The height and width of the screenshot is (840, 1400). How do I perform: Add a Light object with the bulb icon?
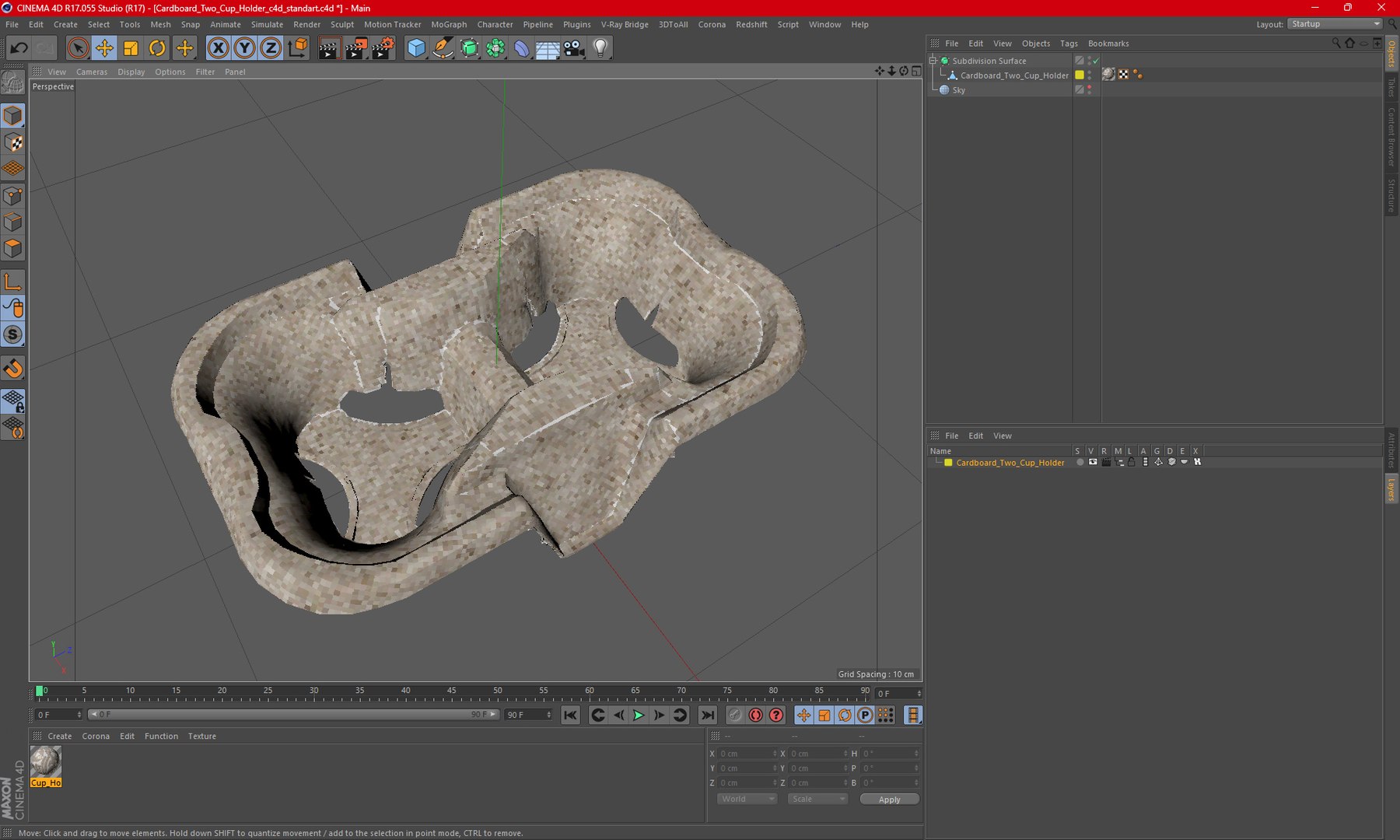pyautogui.click(x=600, y=48)
